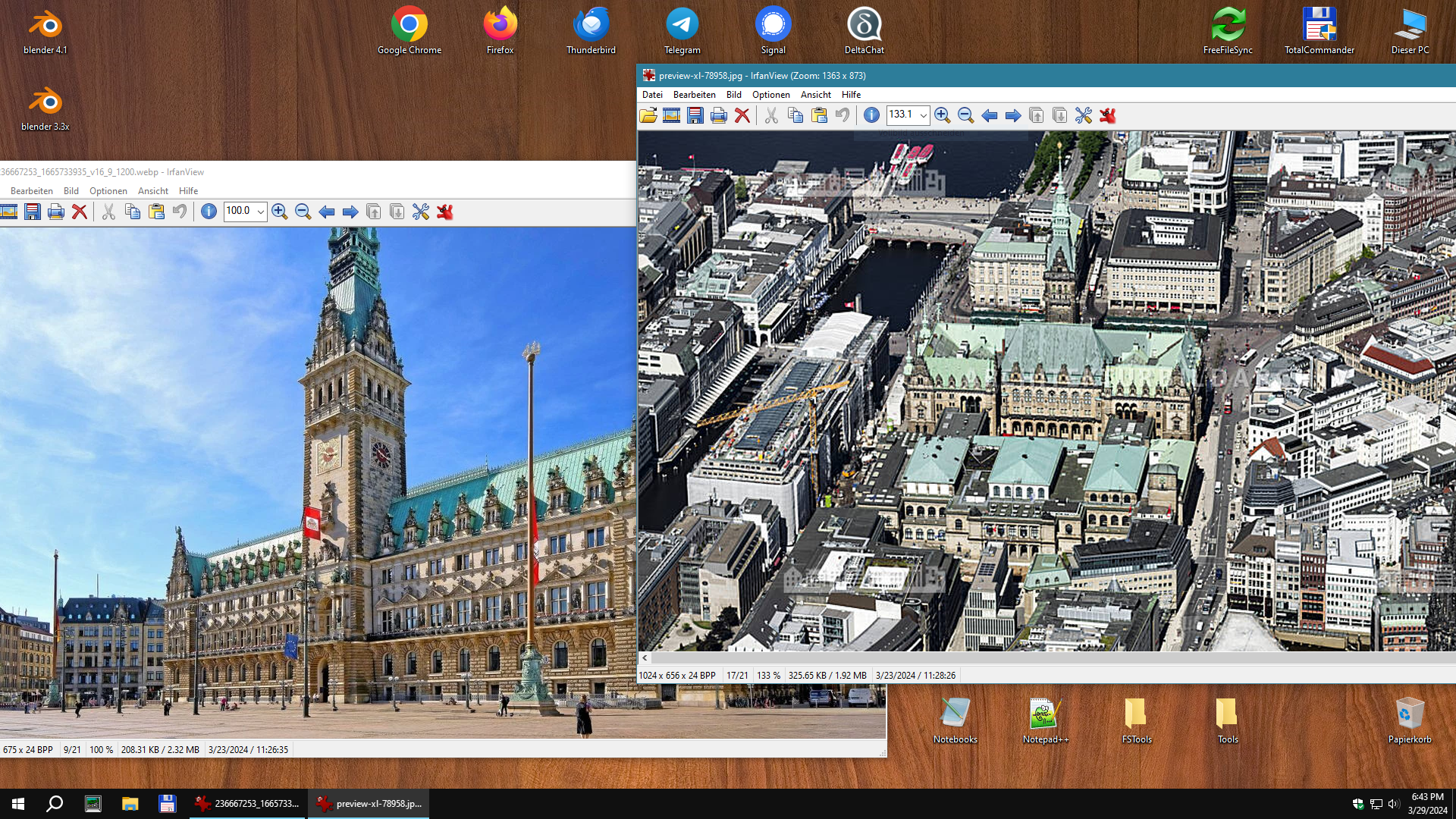Copy icon in preview-xl IrfanView toolbar
Image resolution: width=1456 pixels, height=819 pixels.
pyautogui.click(x=795, y=115)
